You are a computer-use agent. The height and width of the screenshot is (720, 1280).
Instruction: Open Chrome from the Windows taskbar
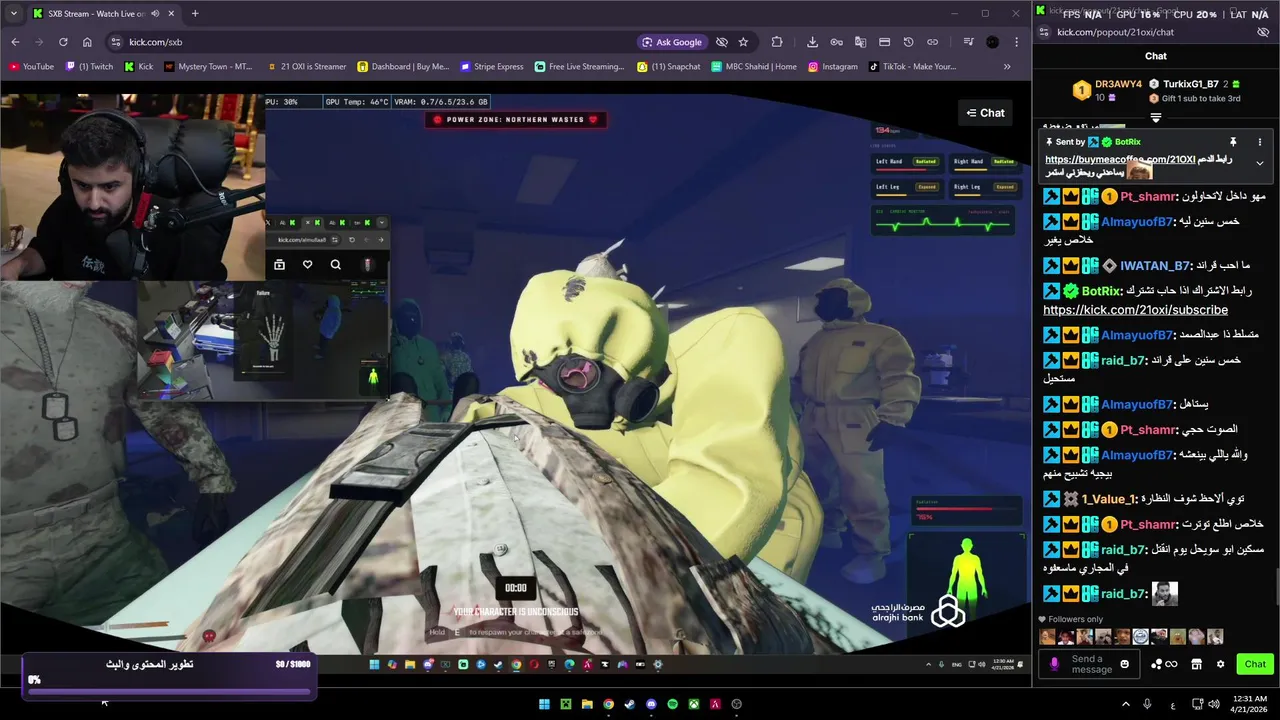point(608,704)
